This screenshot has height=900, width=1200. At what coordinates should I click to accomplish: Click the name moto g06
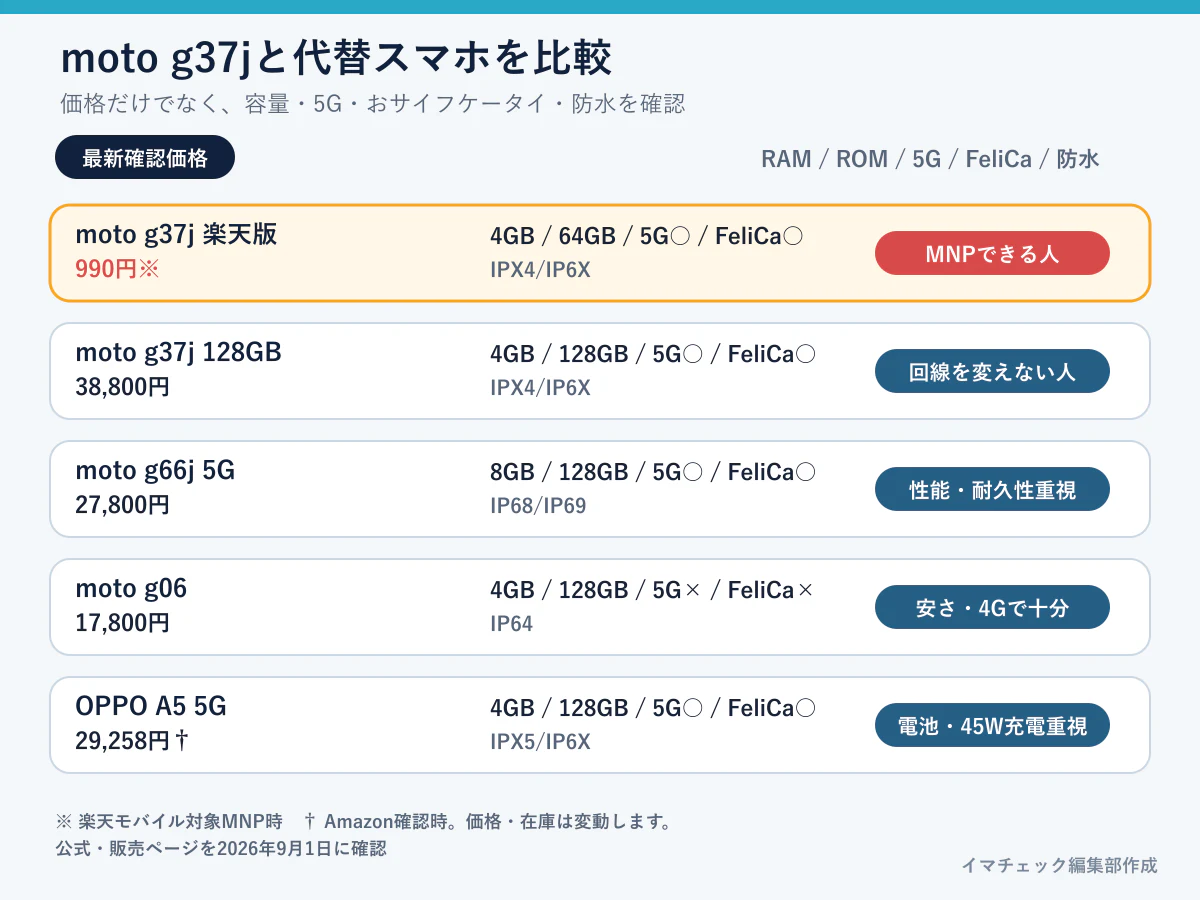131,589
